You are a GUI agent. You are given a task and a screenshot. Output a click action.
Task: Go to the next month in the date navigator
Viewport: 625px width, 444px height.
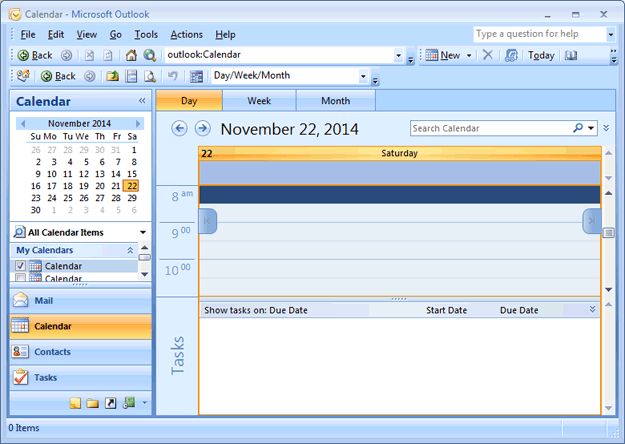(138, 124)
